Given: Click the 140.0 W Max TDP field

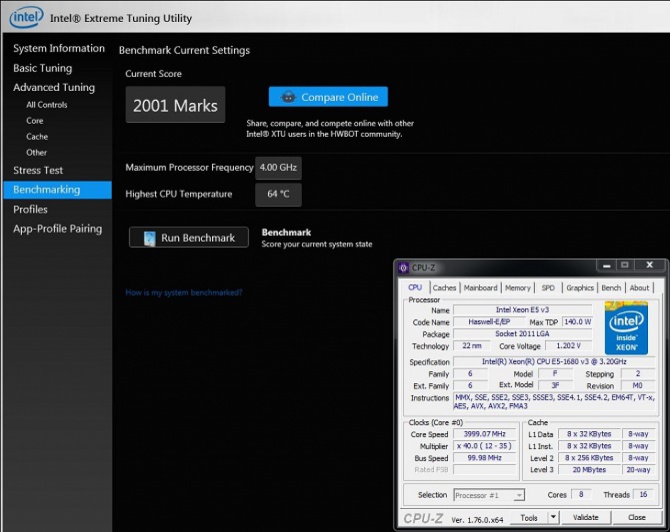Looking at the screenshot, I should [577, 322].
